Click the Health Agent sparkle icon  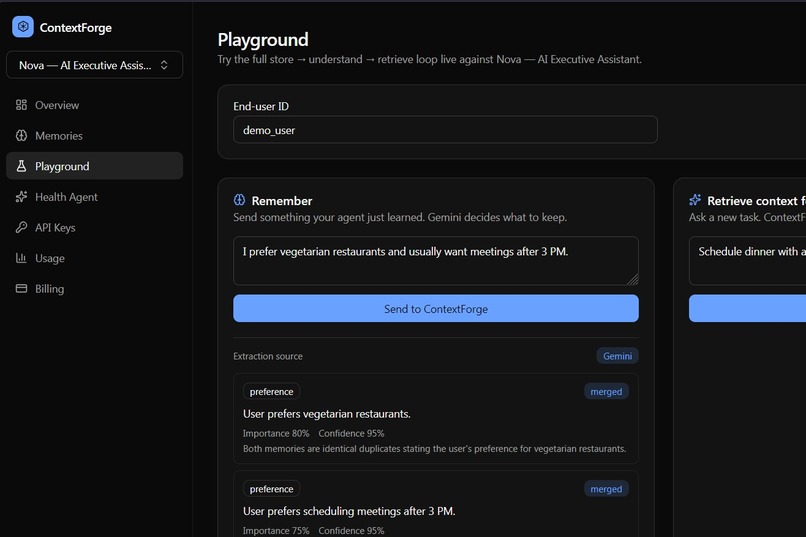[x=21, y=197]
